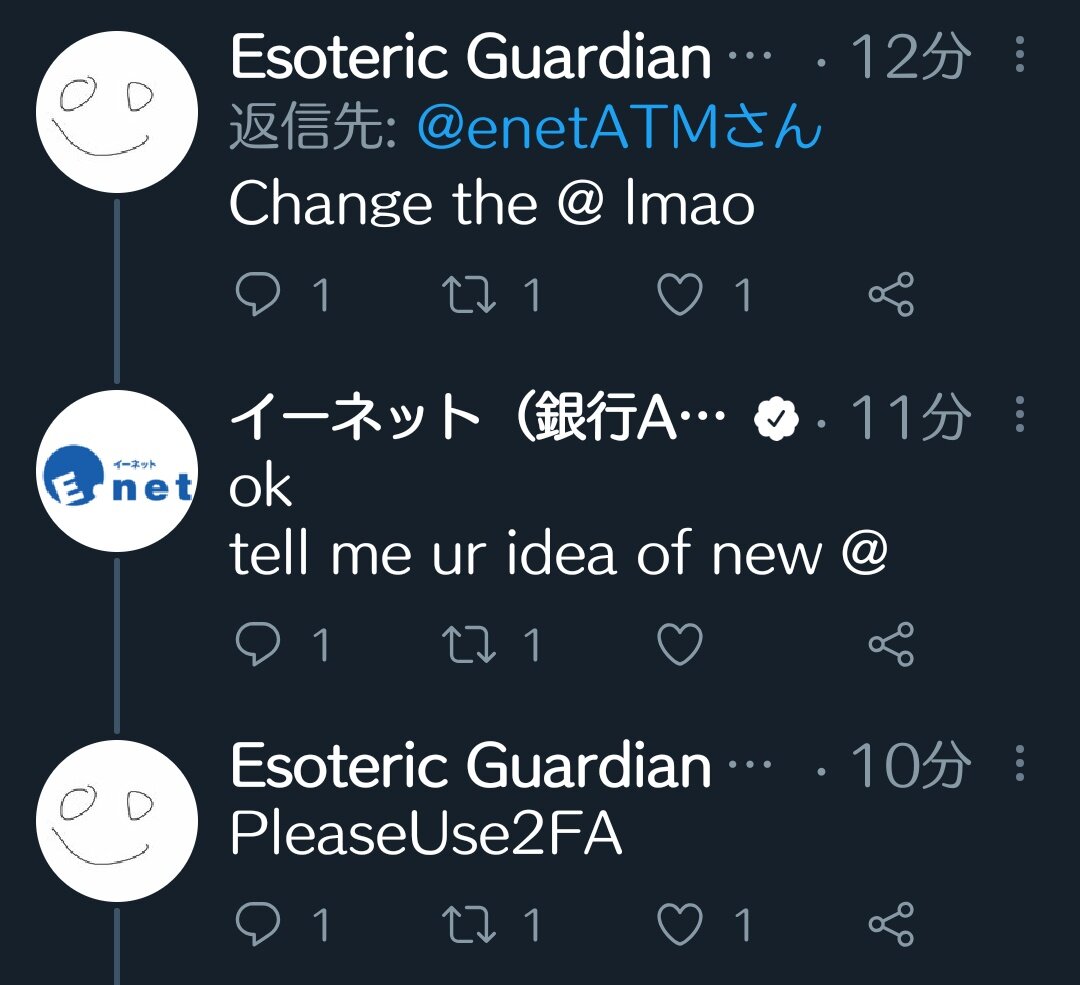Viewport: 1080px width, 985px height.
Task: Reply to the PleaseUse2FA tweet
Action: pyautogui.click(x=258, y=924)
